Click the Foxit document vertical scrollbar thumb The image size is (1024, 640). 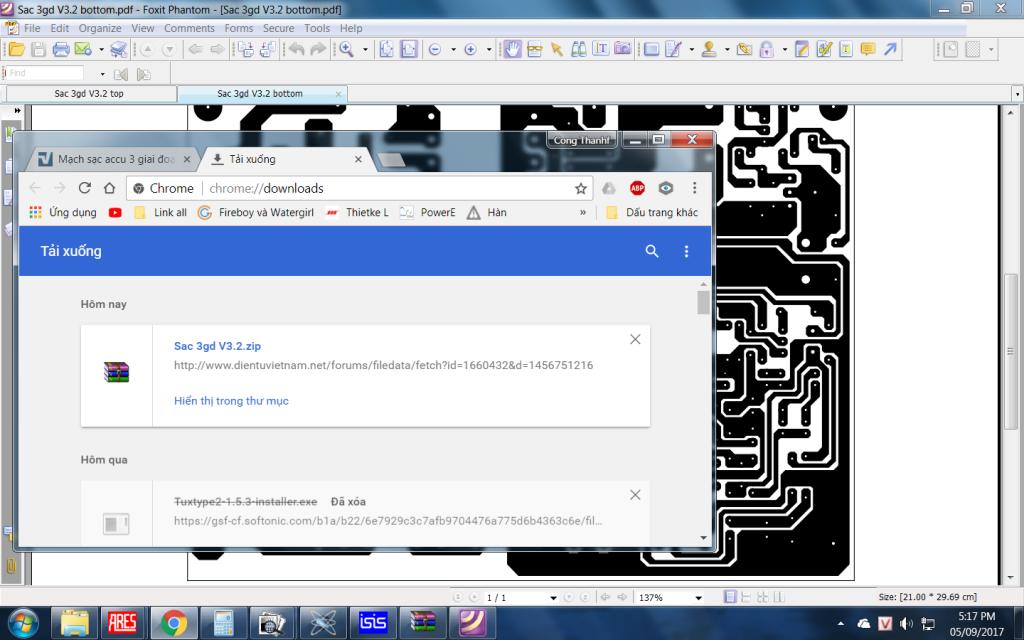pyautogui.click(x=1011, y=353)
